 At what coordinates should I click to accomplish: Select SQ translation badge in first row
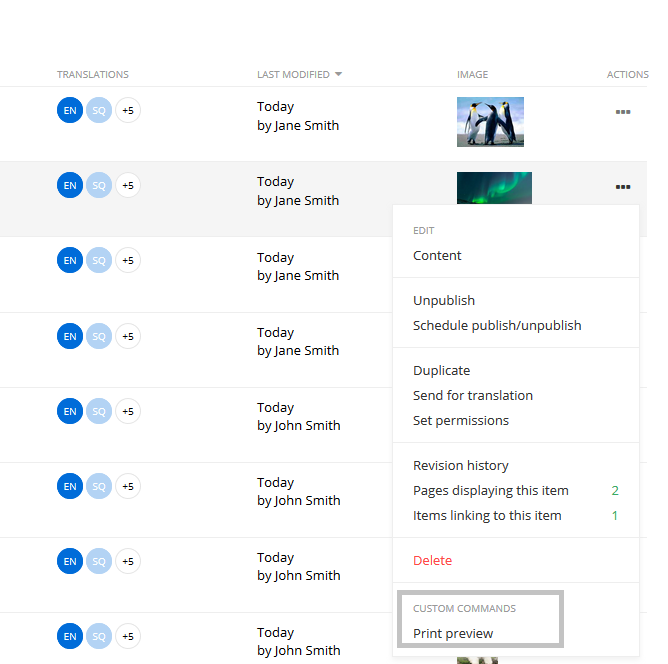tap(99, 110)
